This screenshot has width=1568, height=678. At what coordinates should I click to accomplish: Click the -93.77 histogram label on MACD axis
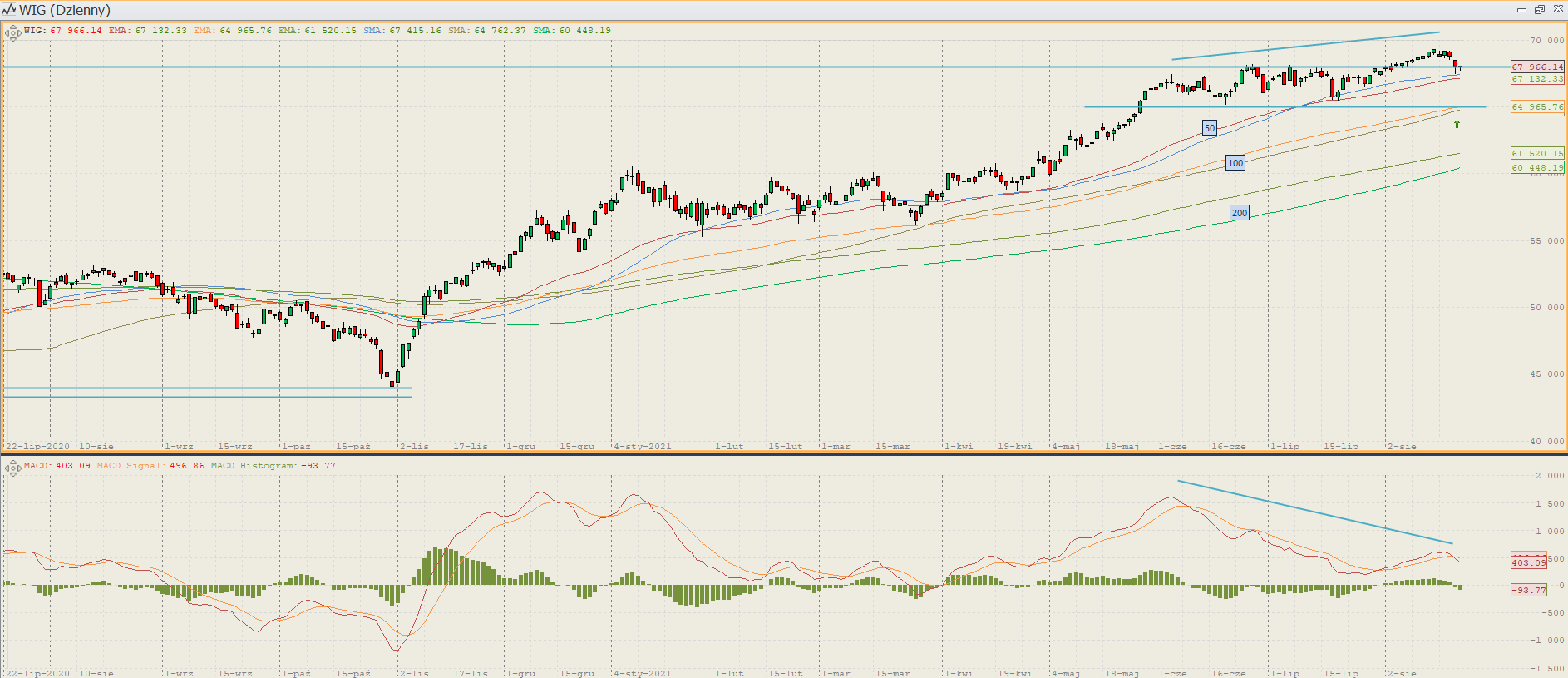(x=1529, y=590)
